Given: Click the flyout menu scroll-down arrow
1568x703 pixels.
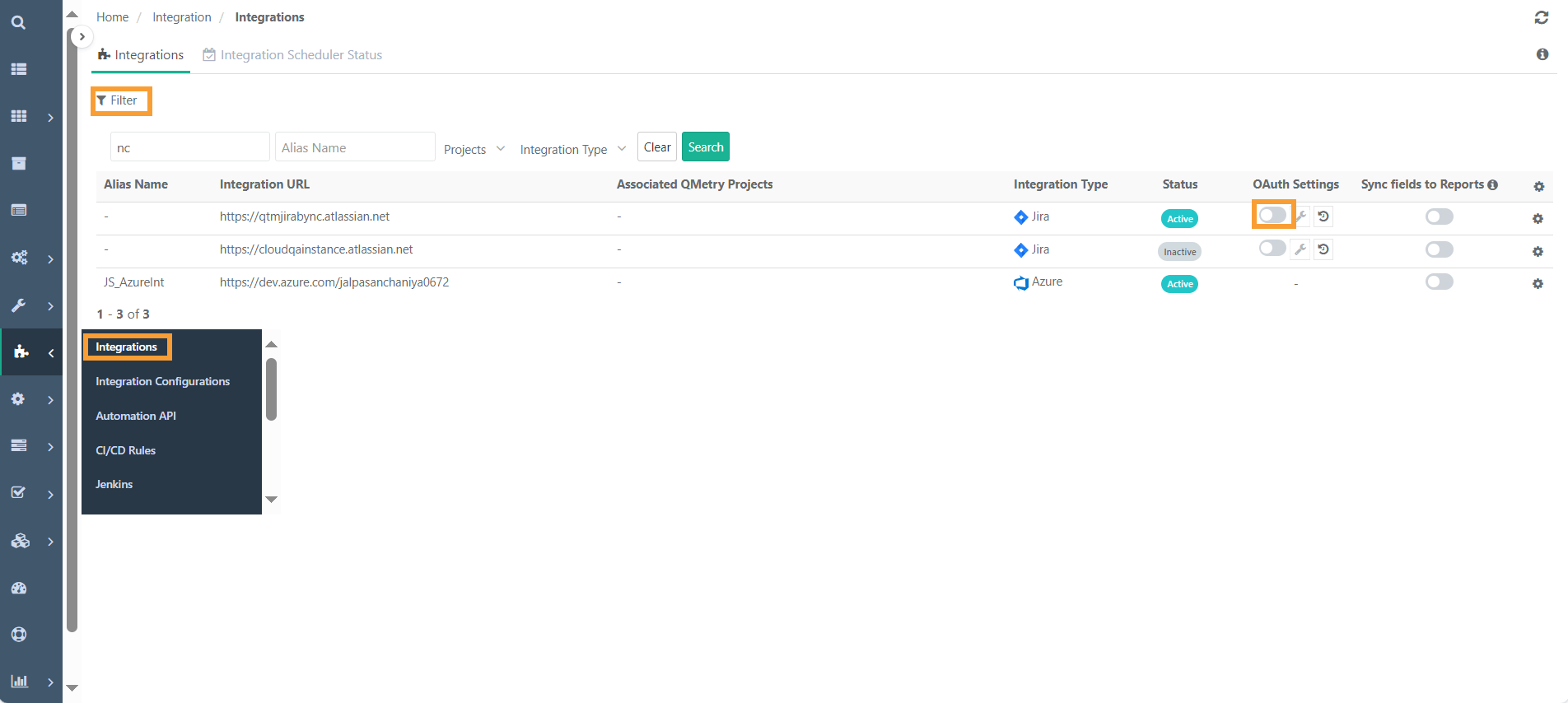Looking at the screenshot, I should click(x=271, y=500).
